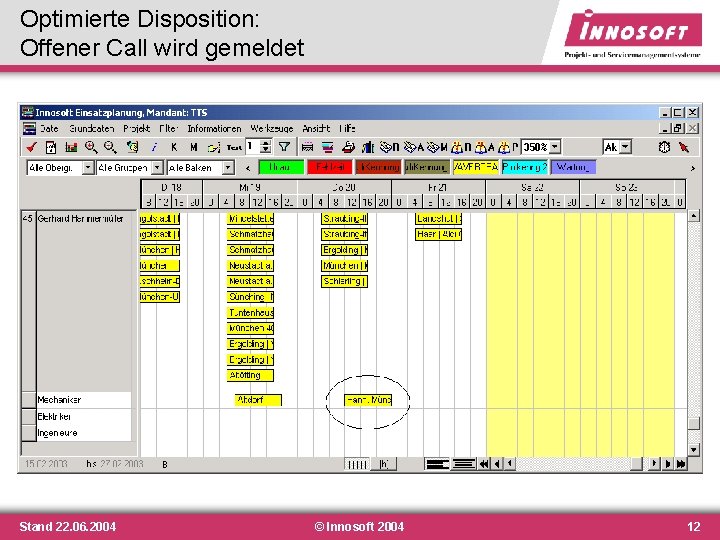Jump to timeline start with double-left arrow

(484, 464)
